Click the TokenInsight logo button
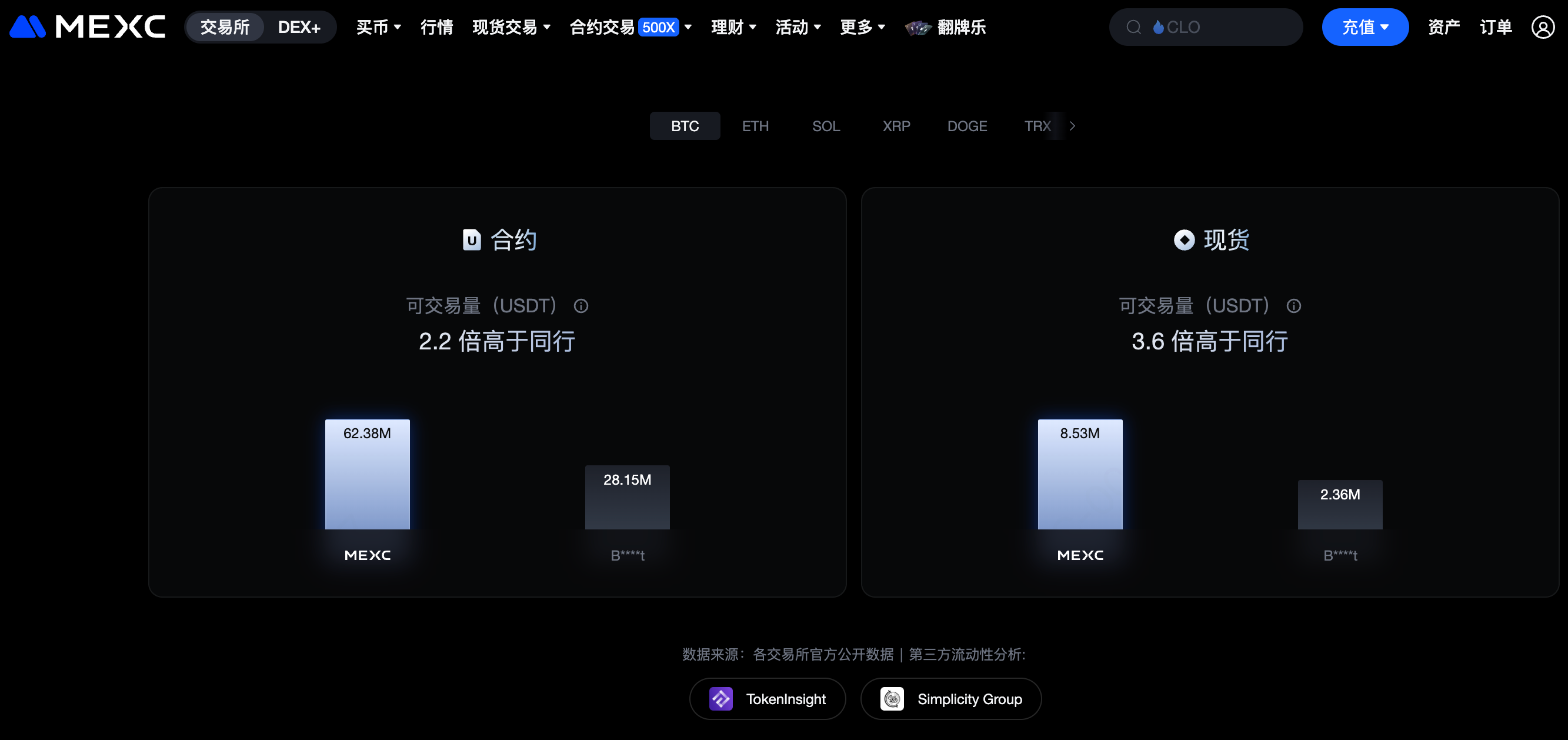Viewport: 1568px width, 740px height. pyautogui.click(x=767, y=699)
